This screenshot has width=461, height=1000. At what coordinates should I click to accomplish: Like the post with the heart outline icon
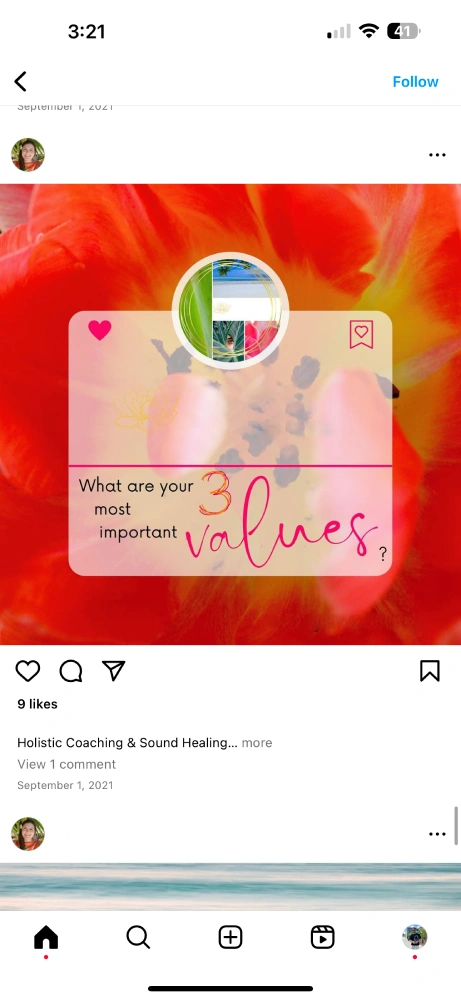point(28,671)
